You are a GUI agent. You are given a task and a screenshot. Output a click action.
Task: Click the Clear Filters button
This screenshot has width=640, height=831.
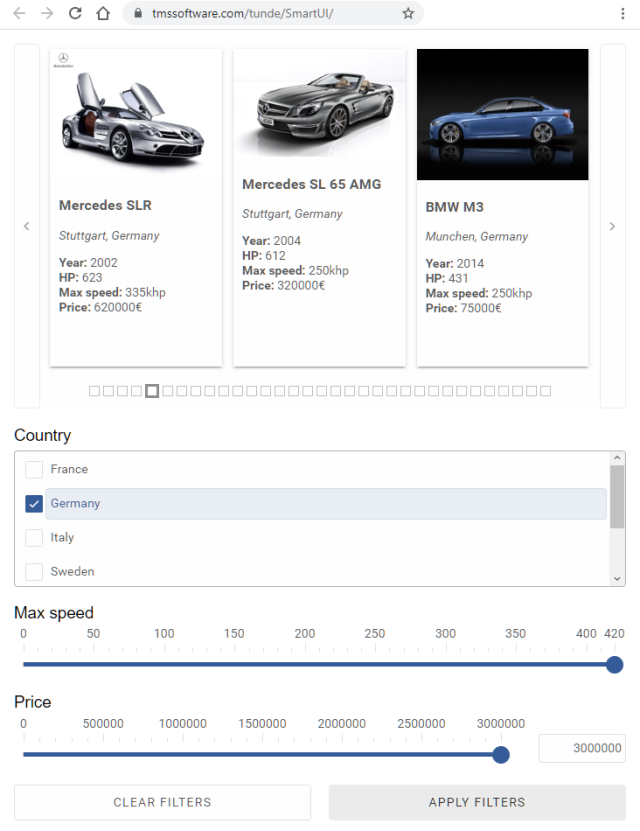(x=162, y=802)
